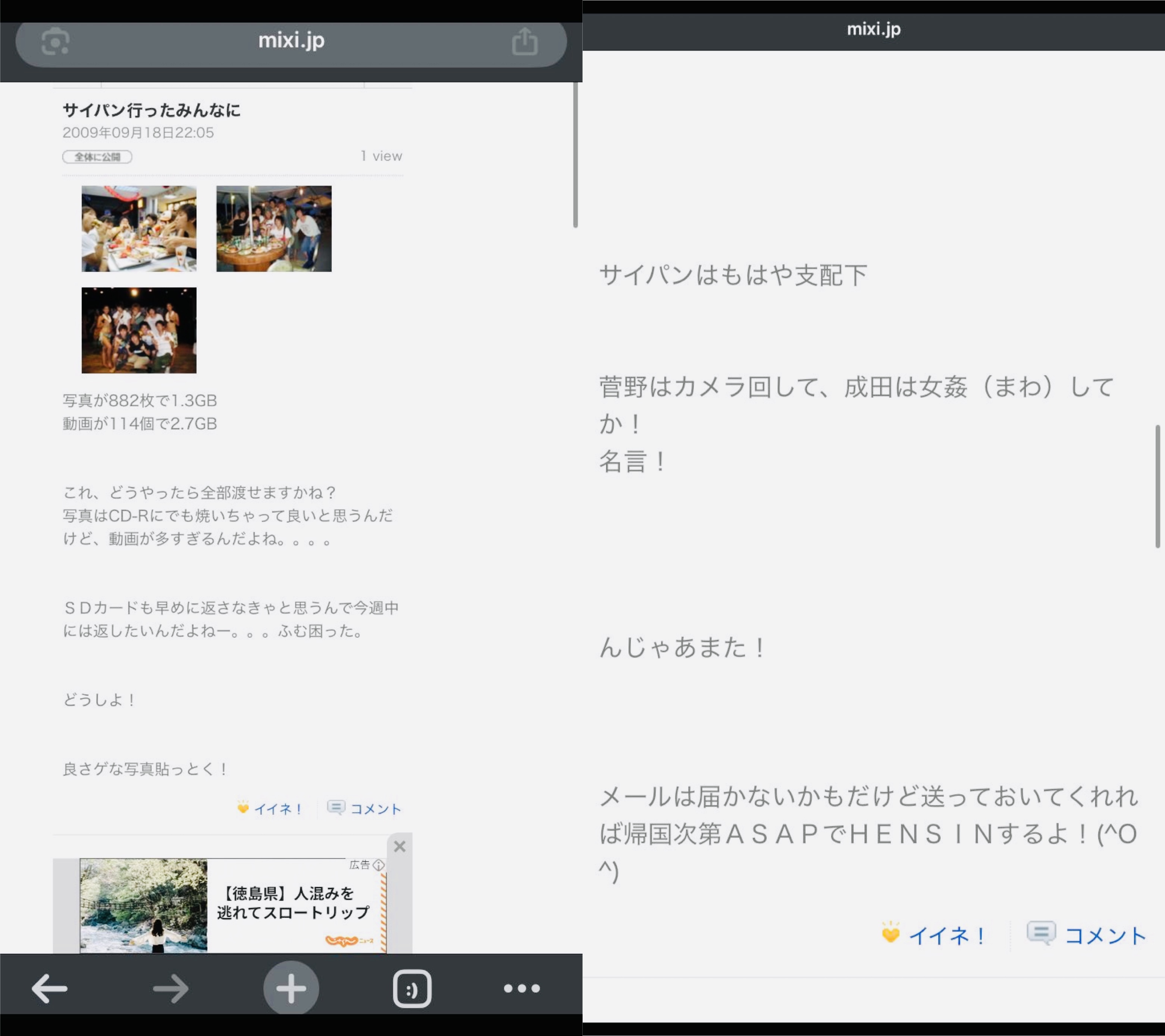Click the left page scrollbar handle

coord(575,155)
